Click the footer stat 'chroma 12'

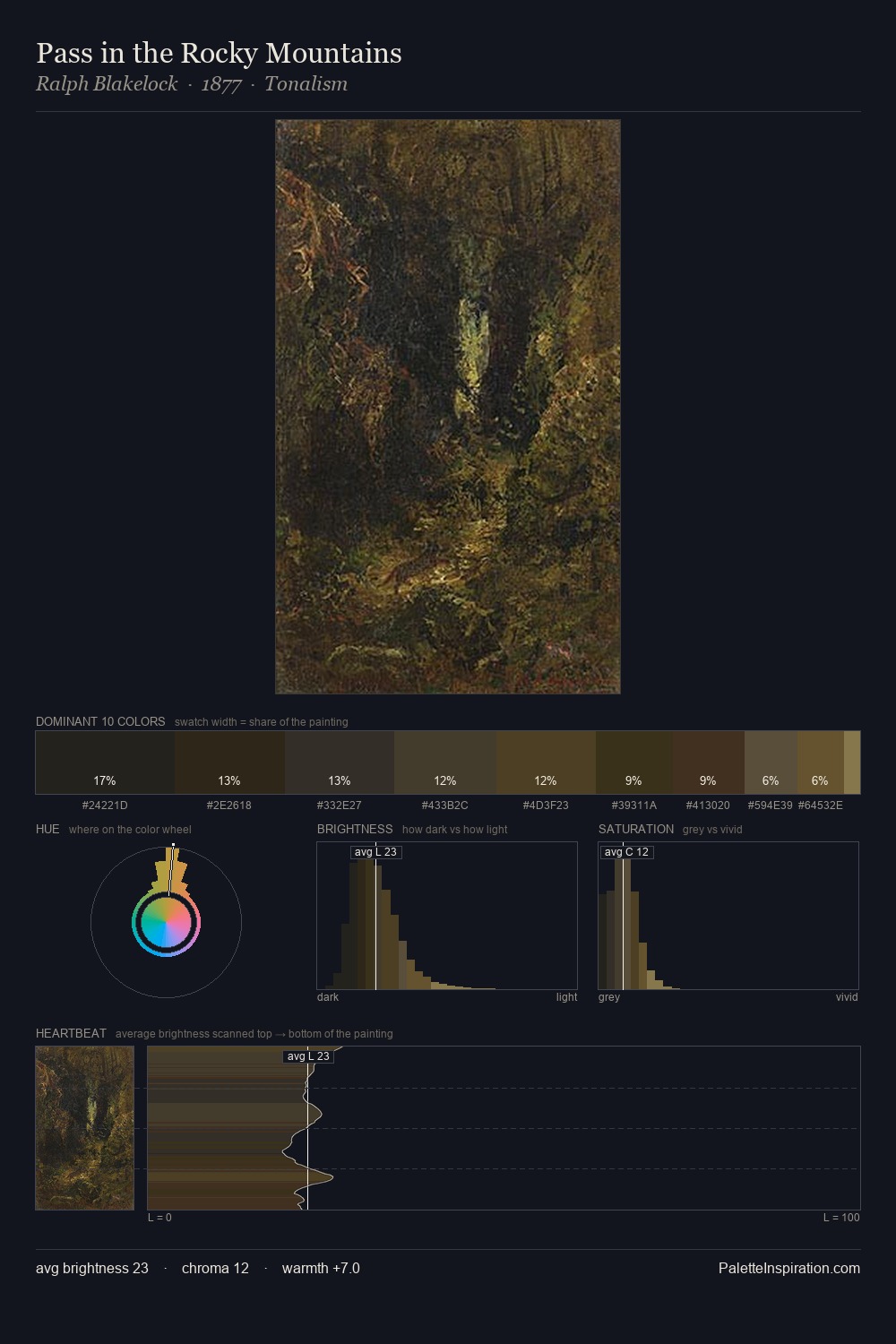coord(215,1268)
